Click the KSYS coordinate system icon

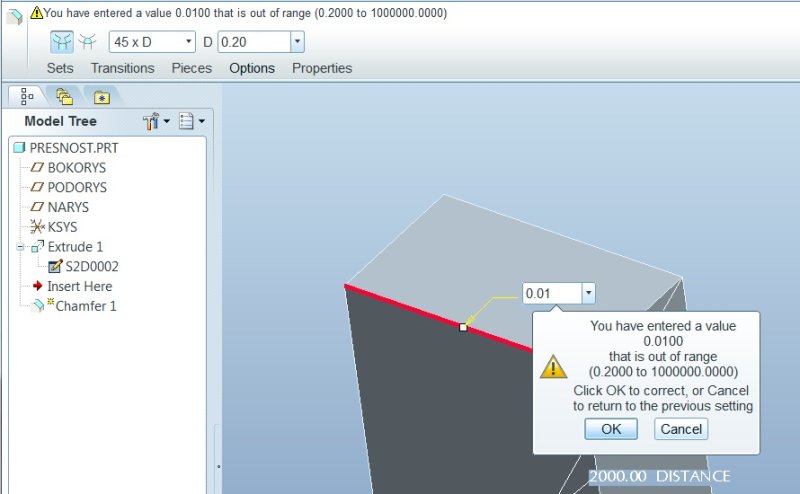37,227
